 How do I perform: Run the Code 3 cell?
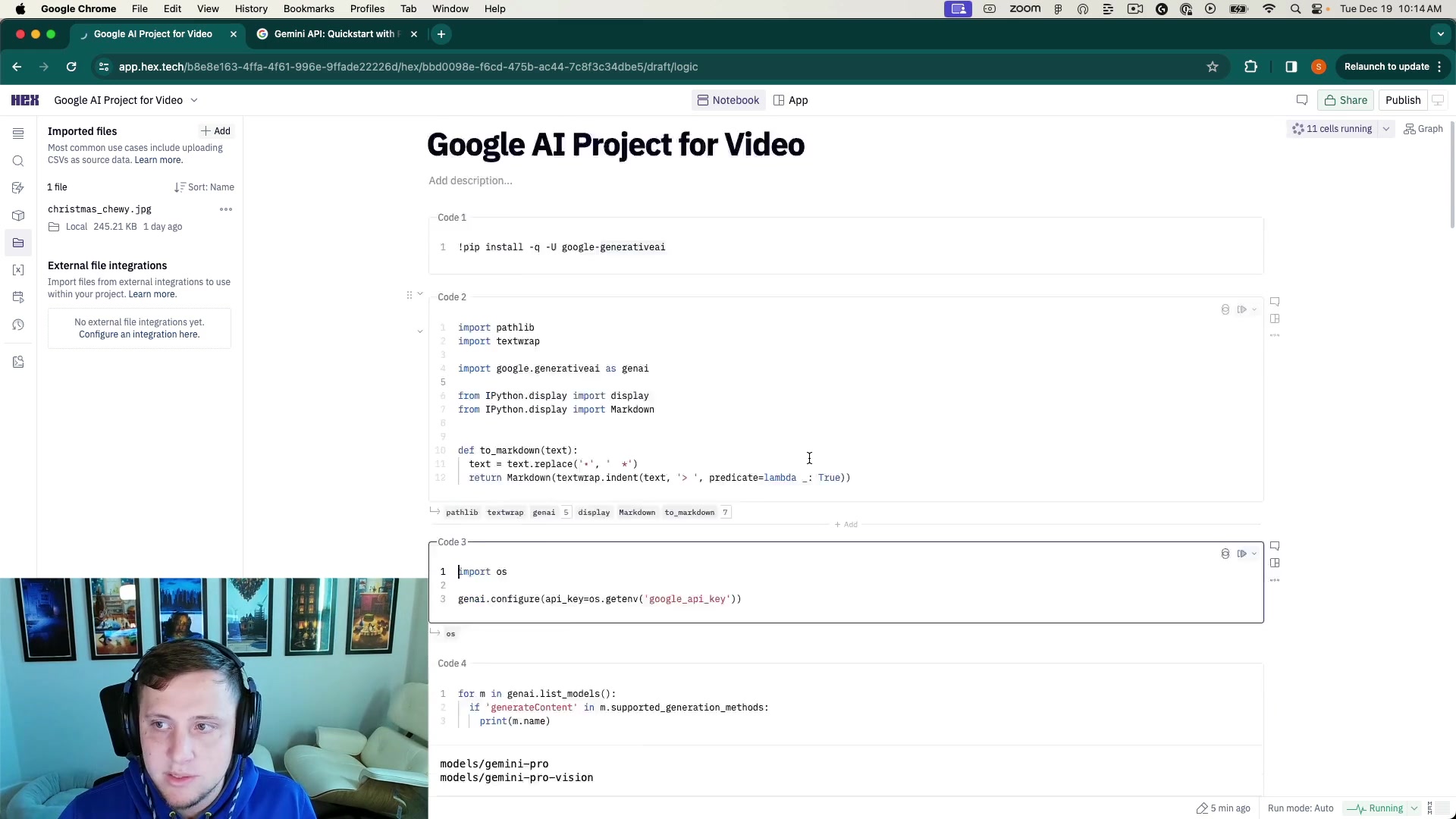(1241, 554)
